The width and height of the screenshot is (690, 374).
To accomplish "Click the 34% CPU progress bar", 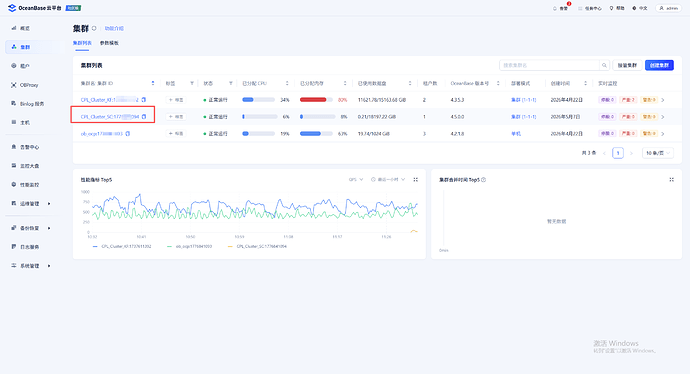I will point(258,100).
